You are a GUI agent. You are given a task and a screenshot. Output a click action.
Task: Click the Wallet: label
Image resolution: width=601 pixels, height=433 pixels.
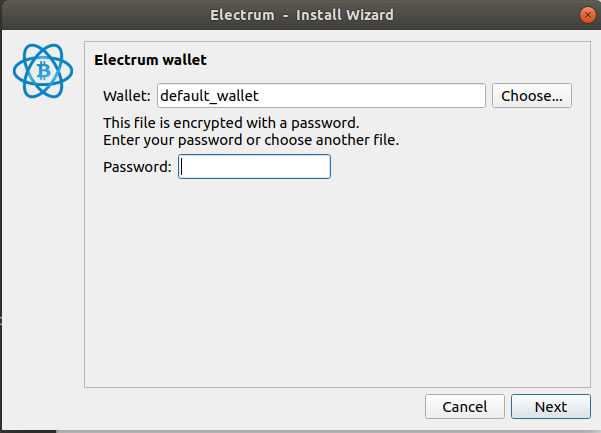[x=127, y=96]
